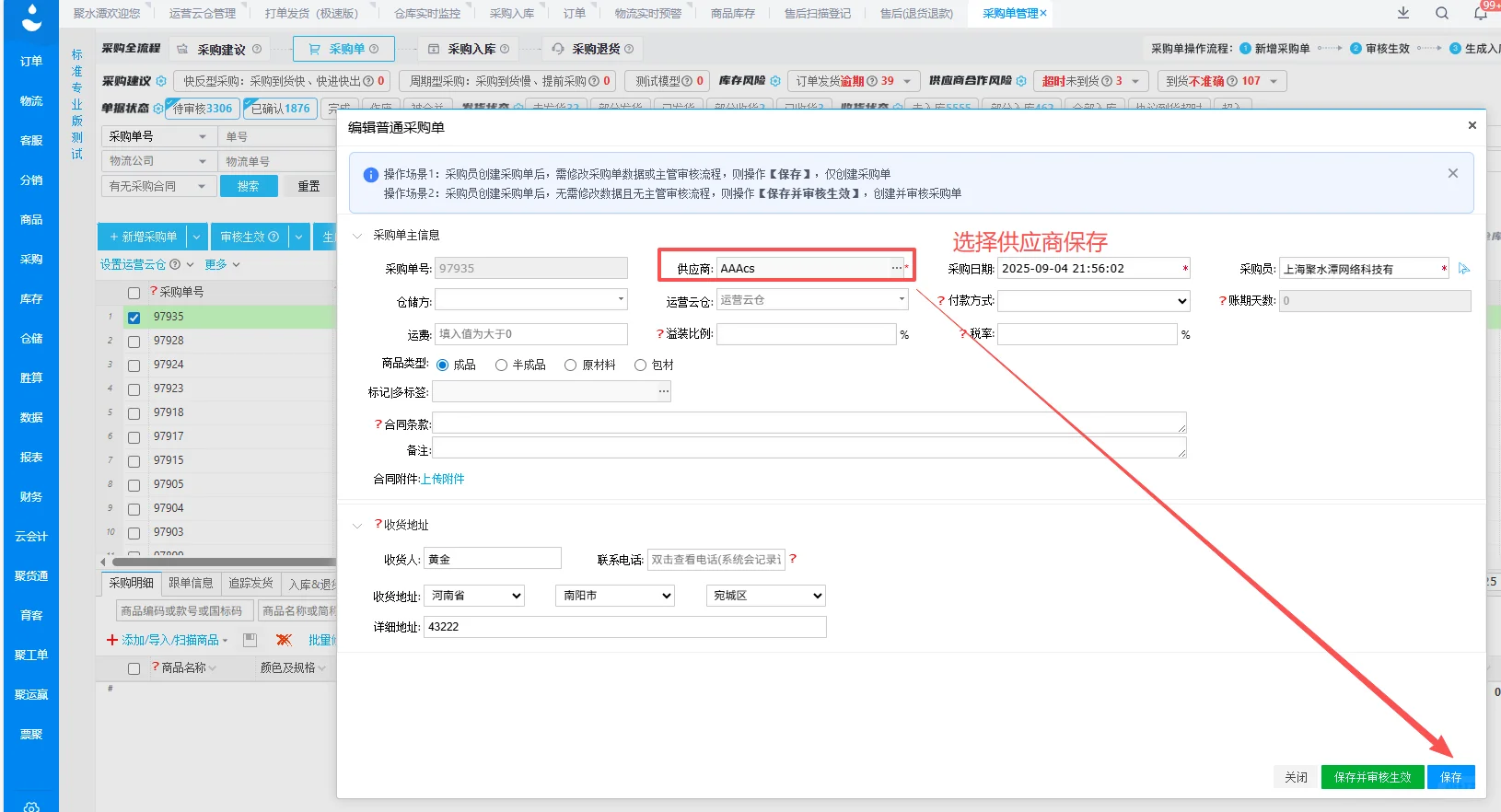Click red question mark after 联系电话 field
The image size is (1501, 812).
[793, 559]
